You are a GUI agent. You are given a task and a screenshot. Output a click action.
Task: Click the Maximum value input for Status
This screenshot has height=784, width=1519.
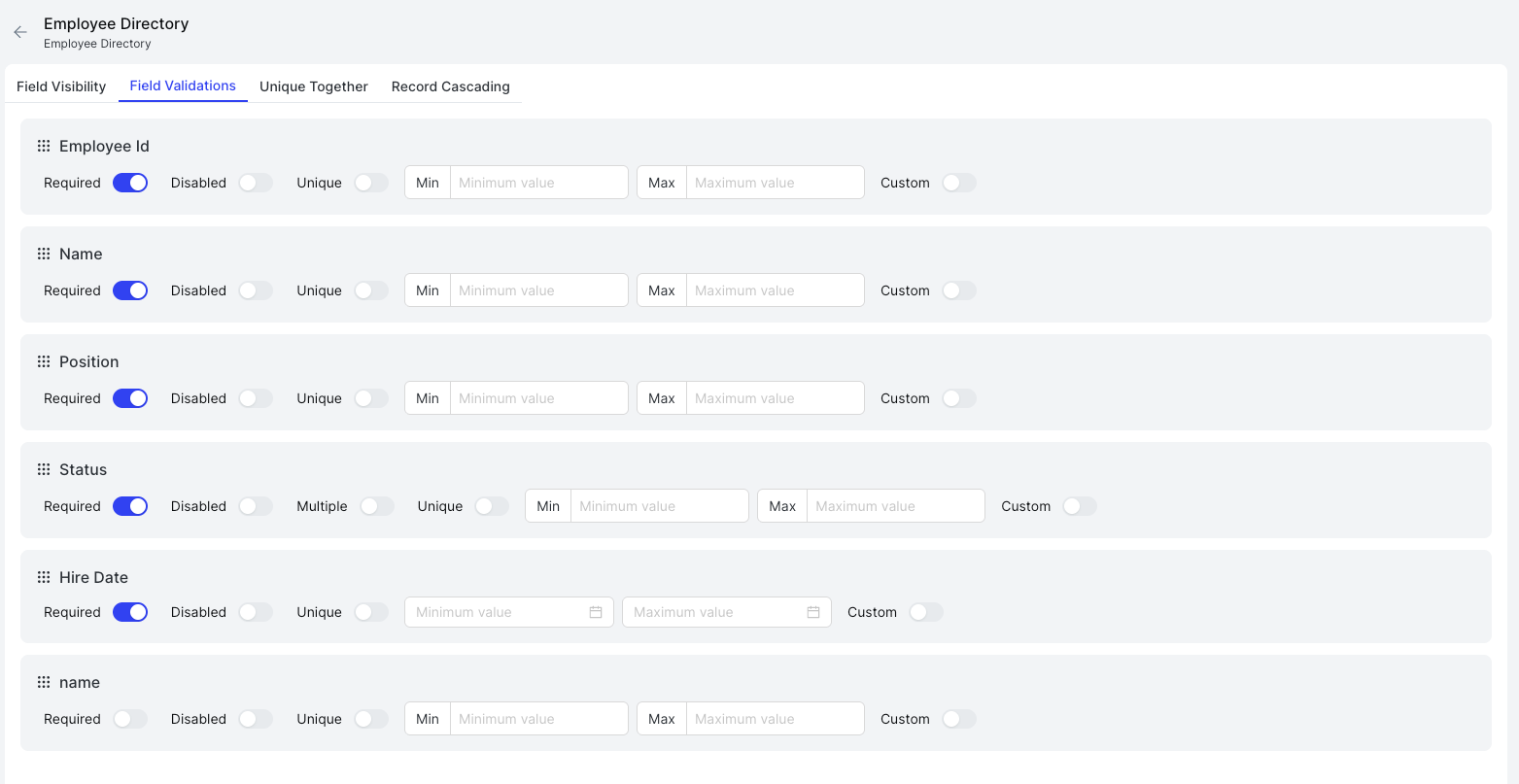coord(893,505)
